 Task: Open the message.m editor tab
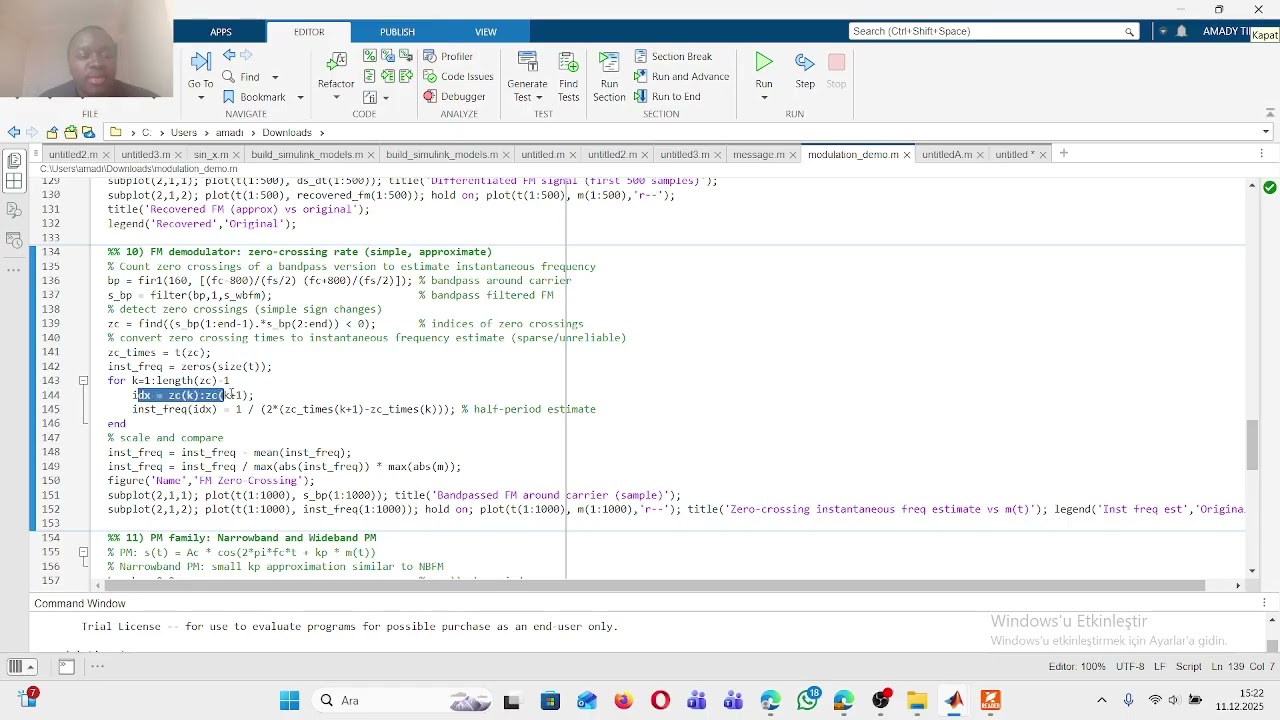point(758,155)
